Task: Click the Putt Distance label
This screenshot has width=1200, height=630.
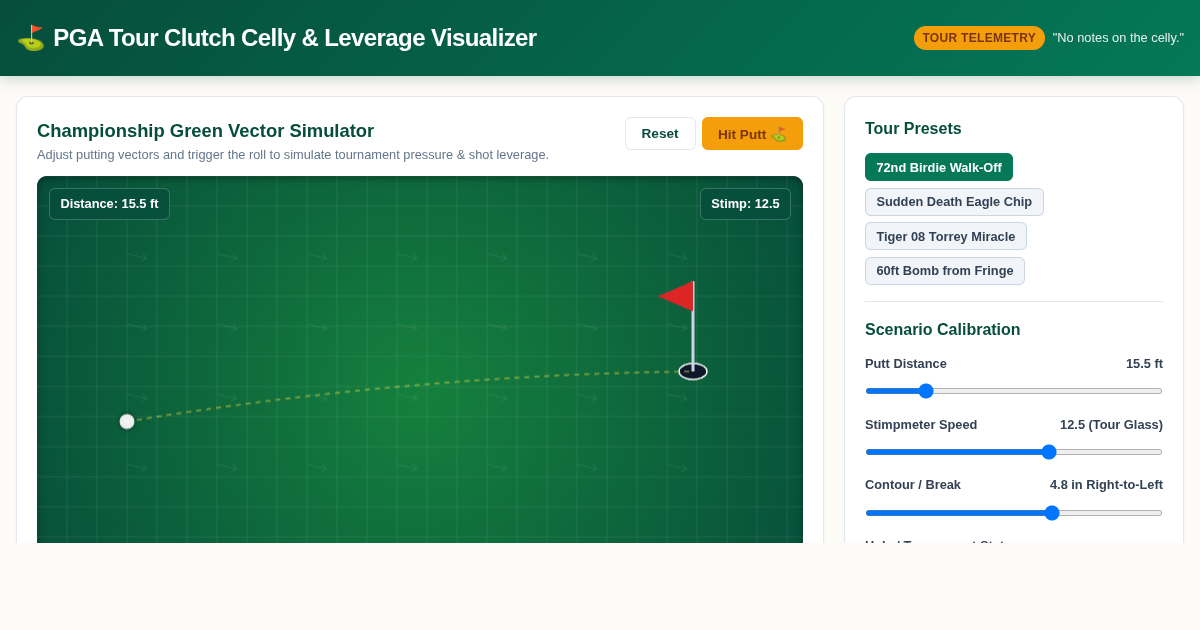Action: (x=906, y=364)
